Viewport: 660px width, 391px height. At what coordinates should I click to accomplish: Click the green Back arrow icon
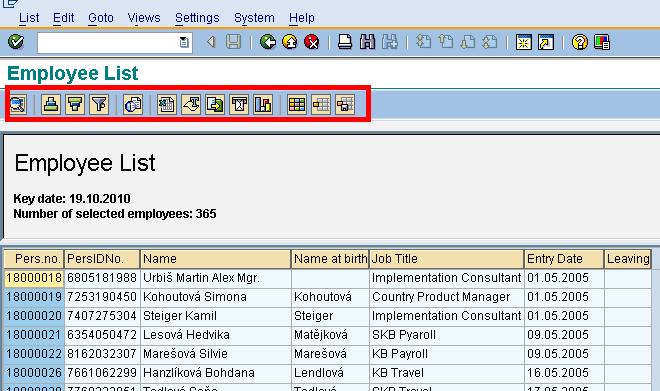pos(268,42)
